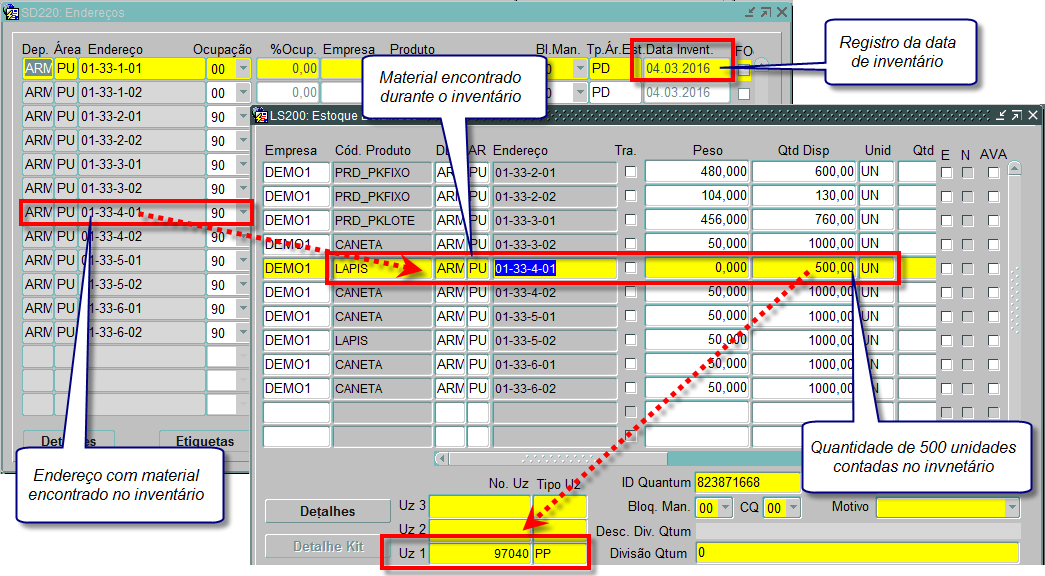Click the Uz 1 type field PP
This screenshot has height=576, width=1045.
click(x=560, y=553)
